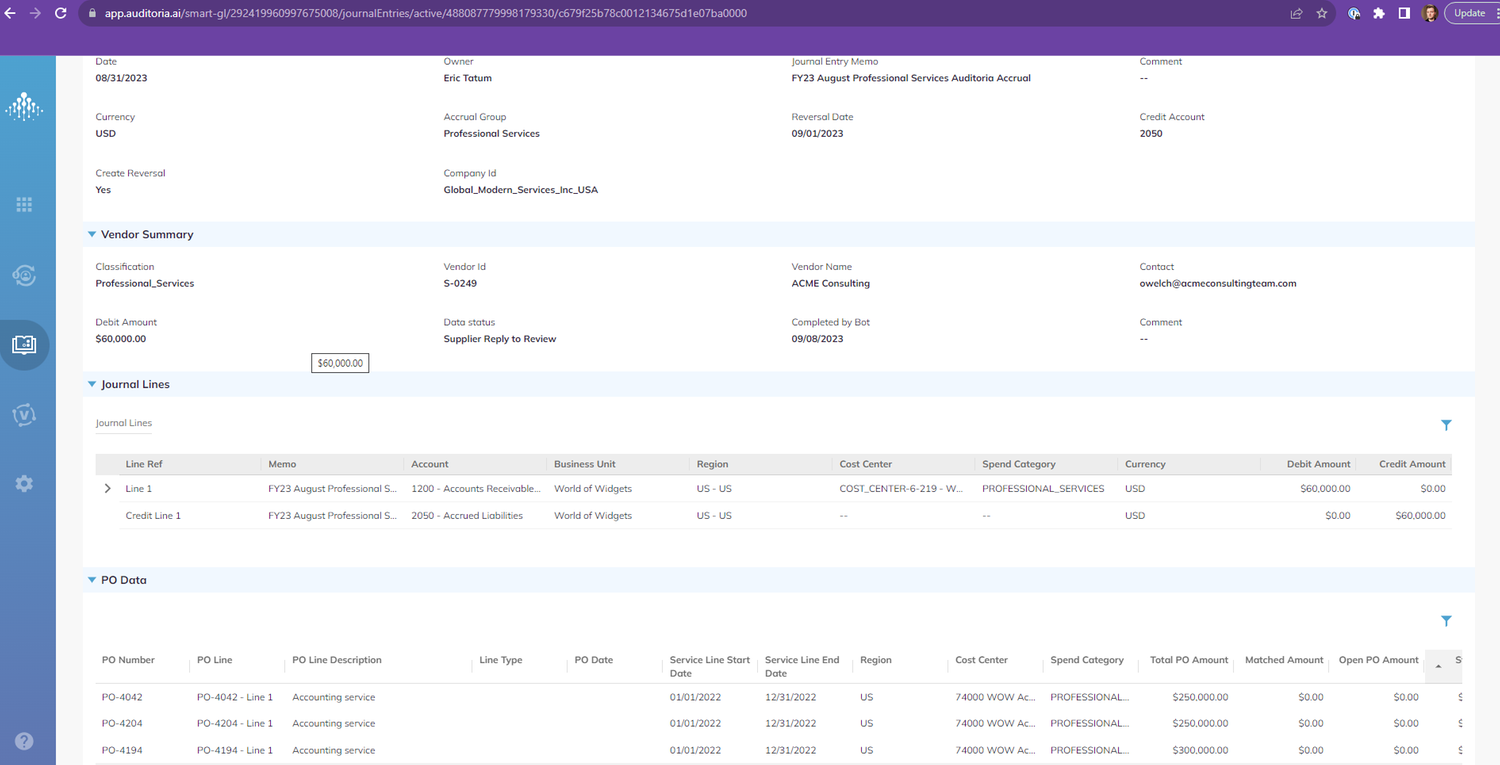
Task: Collapse the Vendor Summary section
Action: pyautogui.click(x=92, y=234)
